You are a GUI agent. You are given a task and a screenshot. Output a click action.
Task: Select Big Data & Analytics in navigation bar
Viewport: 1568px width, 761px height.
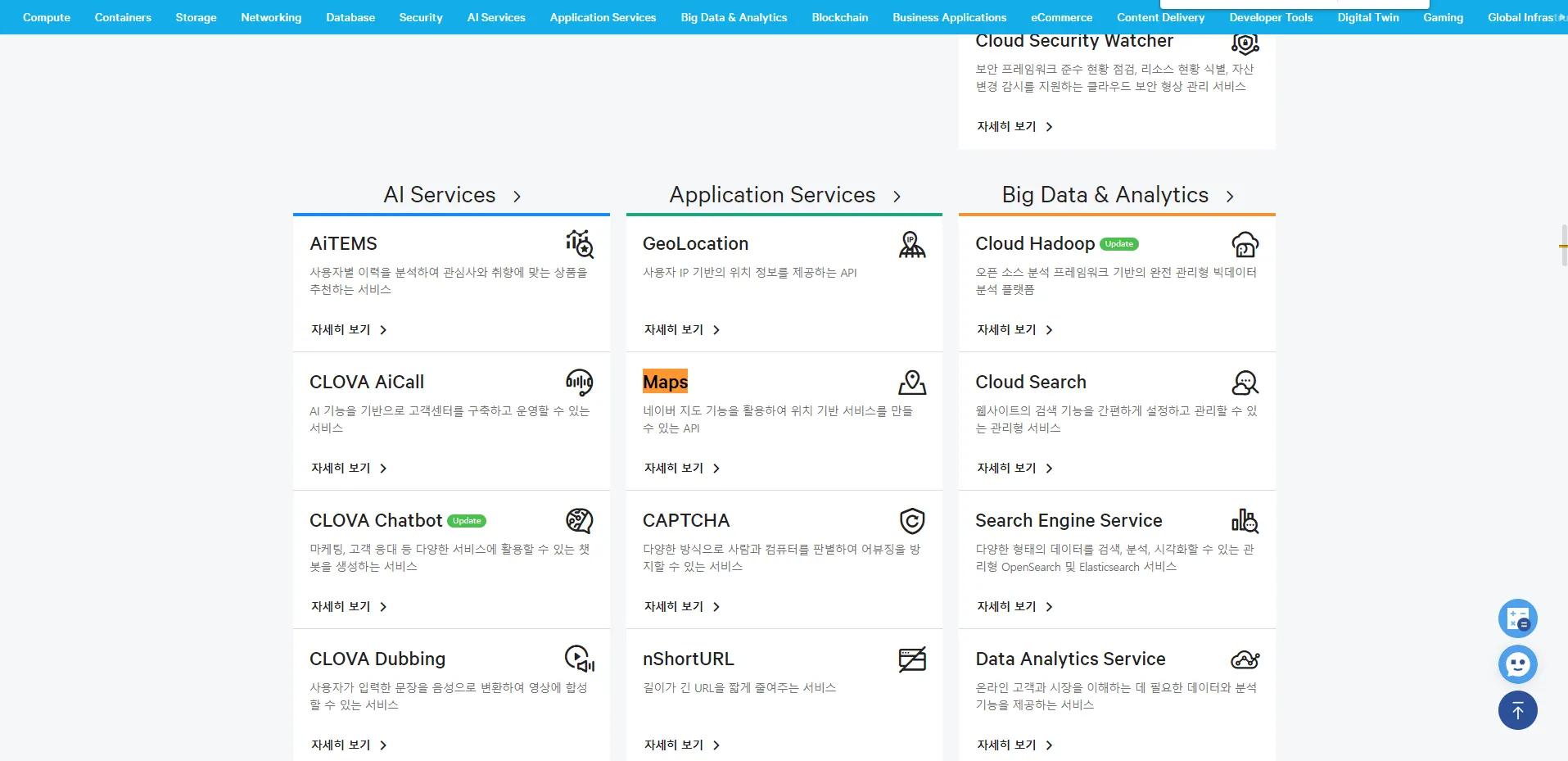coord(734,17)
